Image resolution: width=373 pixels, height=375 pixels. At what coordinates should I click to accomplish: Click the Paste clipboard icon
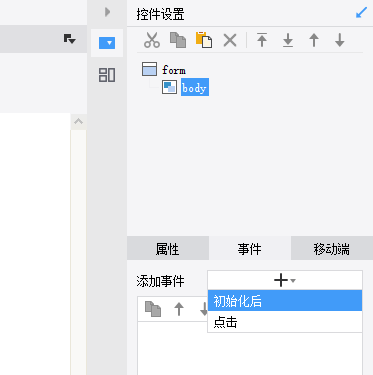(204, 40)
